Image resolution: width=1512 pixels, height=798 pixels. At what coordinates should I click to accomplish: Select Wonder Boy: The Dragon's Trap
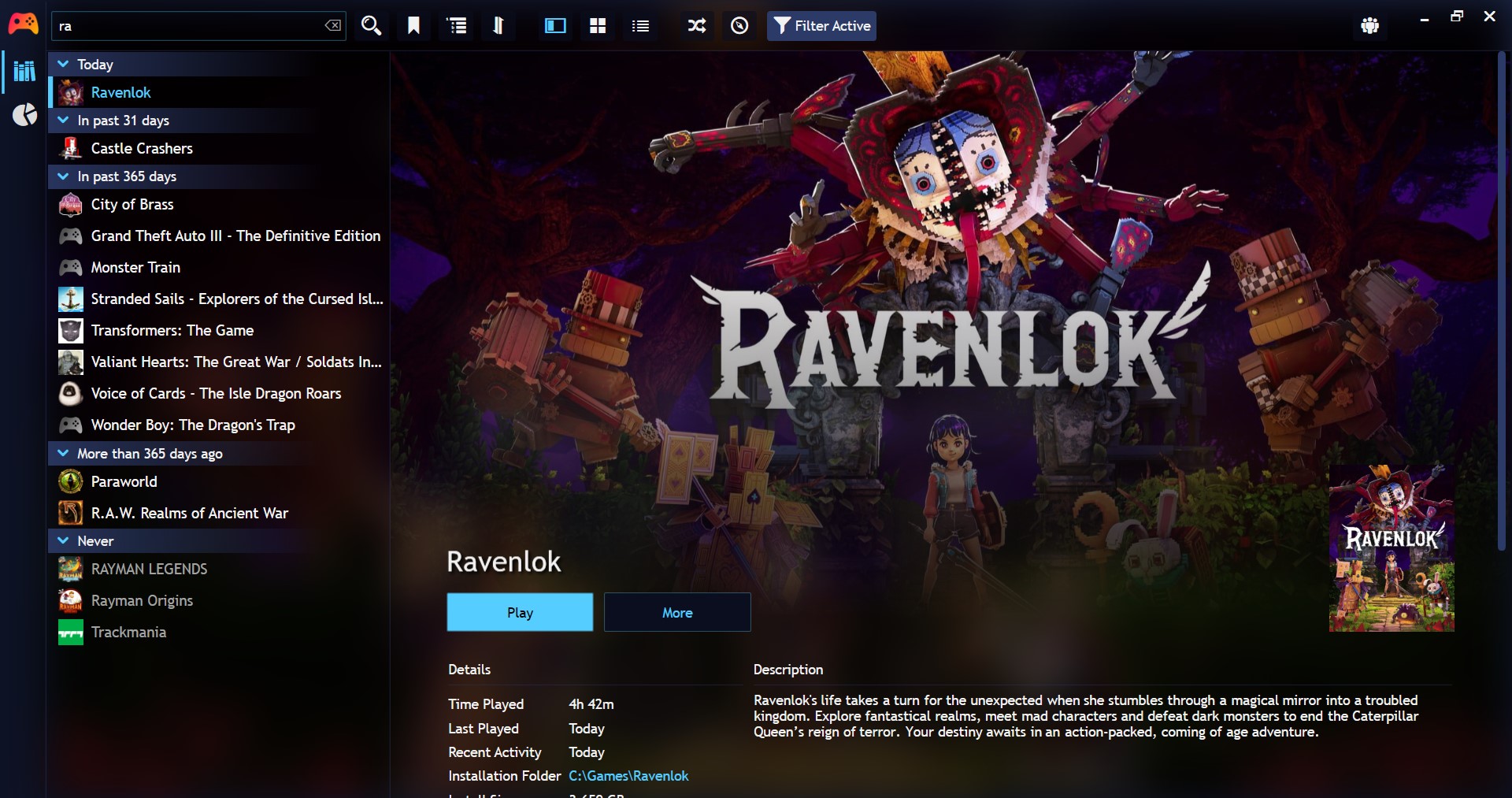coord(219,425)
